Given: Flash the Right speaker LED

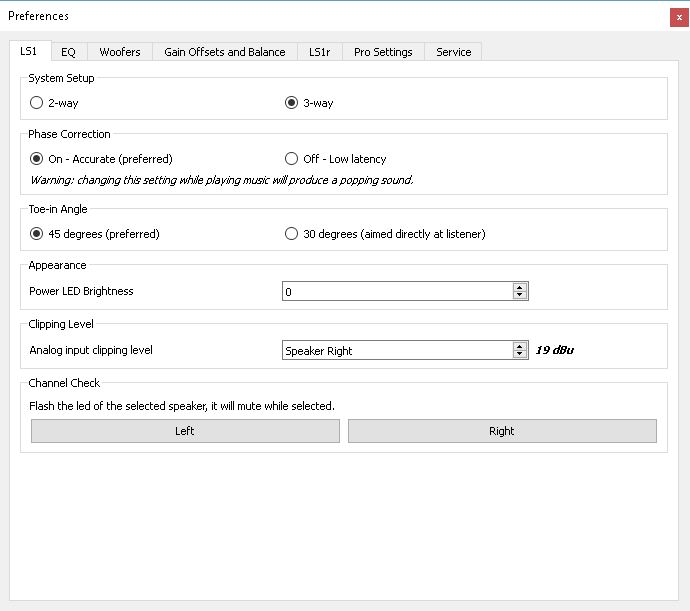Looking at the screenshot, I should [x=502, y=431].
